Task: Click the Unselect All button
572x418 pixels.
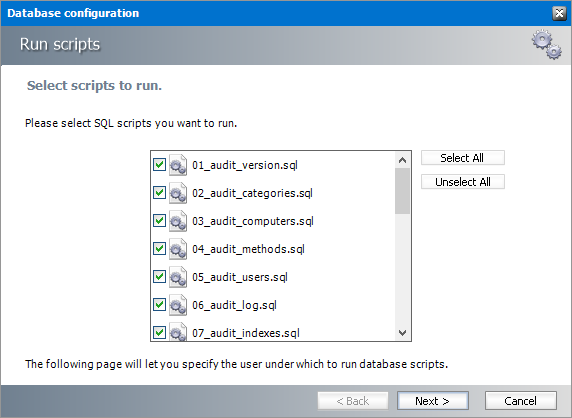Action: pyautogui.click(x=463, y=182)
